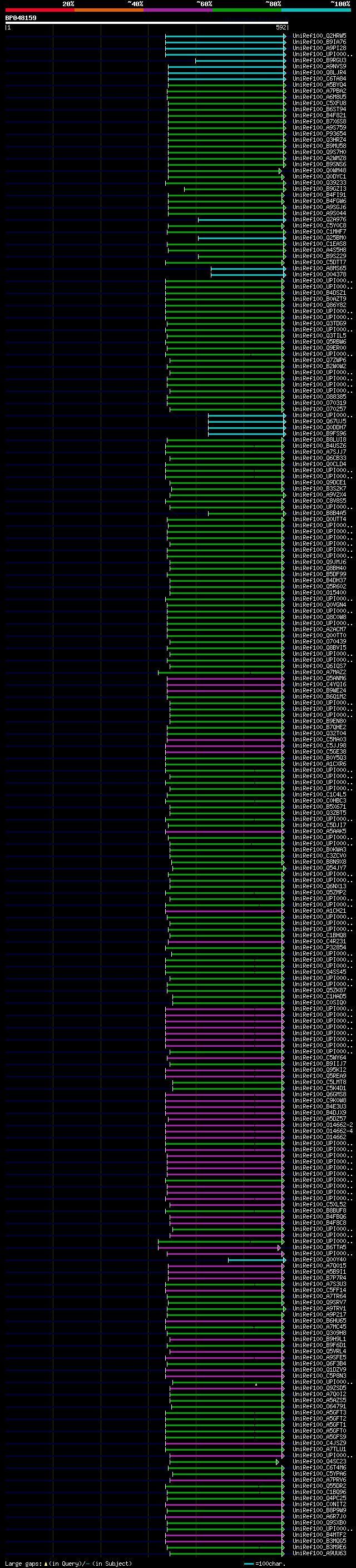
Task: Select hit UniRef100_A9NVS9
Action: pos(319,66)
